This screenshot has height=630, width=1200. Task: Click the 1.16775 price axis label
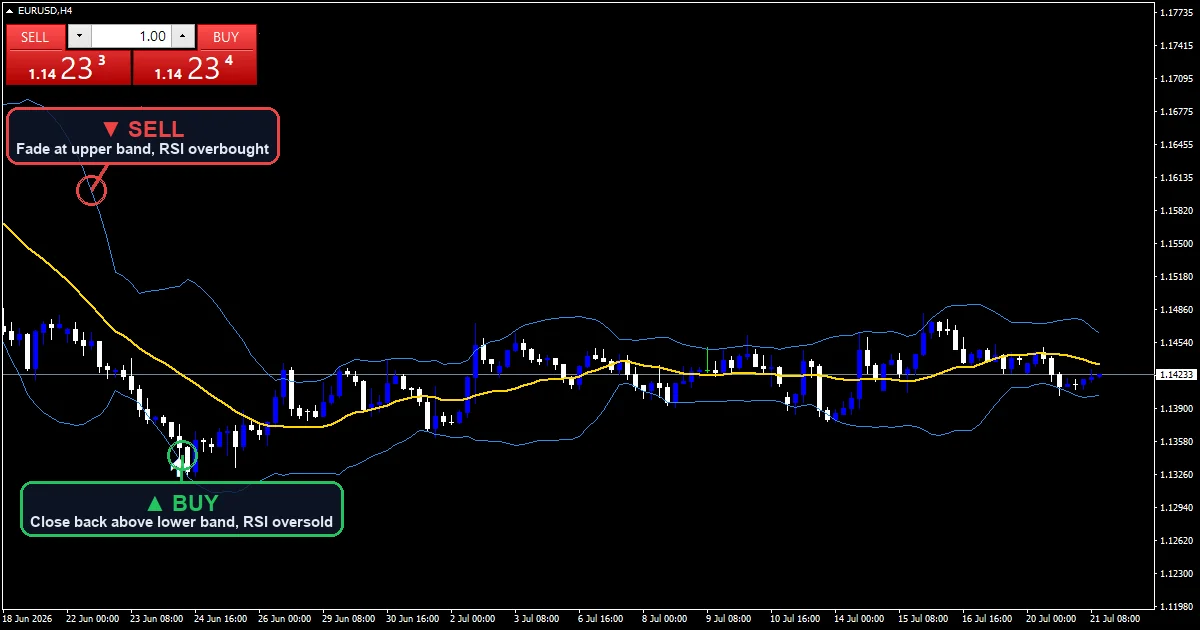(1176, 111)
